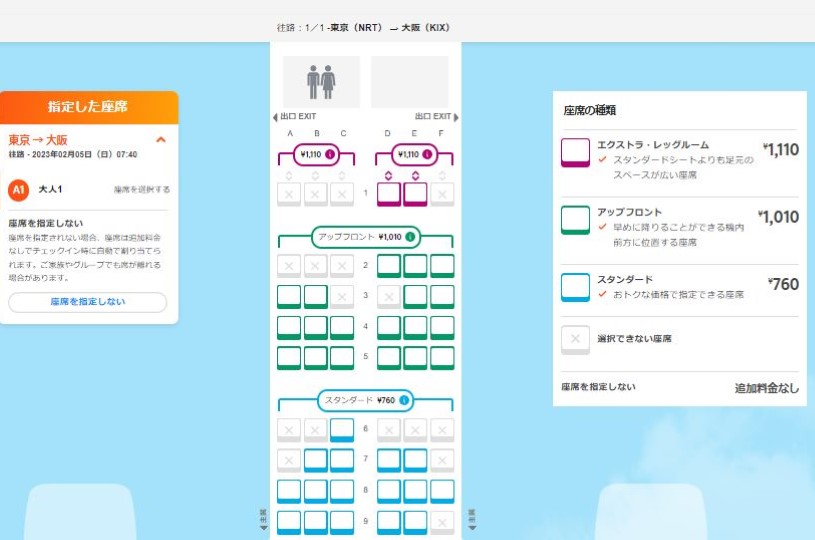Select up-front seat 3F
This screenshot has height=540, width=815.
(x=442, y=297)
